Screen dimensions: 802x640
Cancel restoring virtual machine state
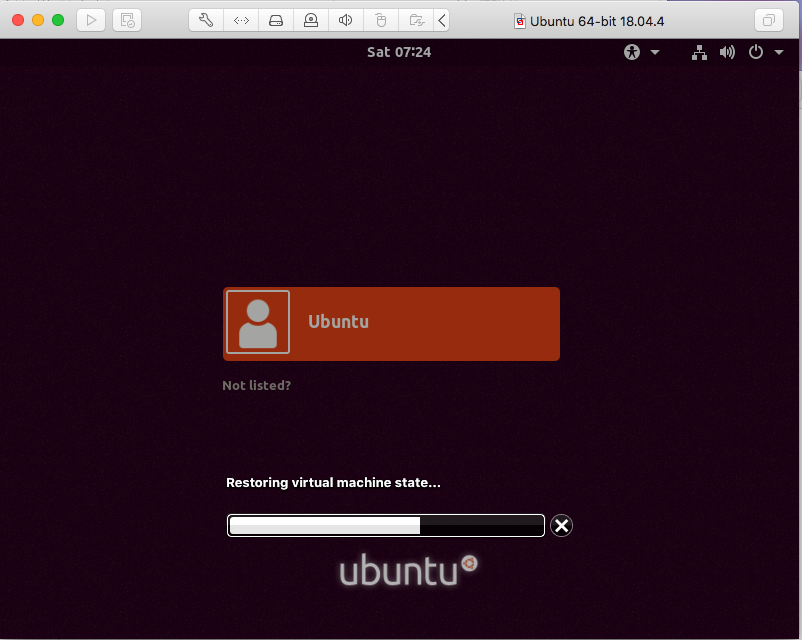click(561, 525)
